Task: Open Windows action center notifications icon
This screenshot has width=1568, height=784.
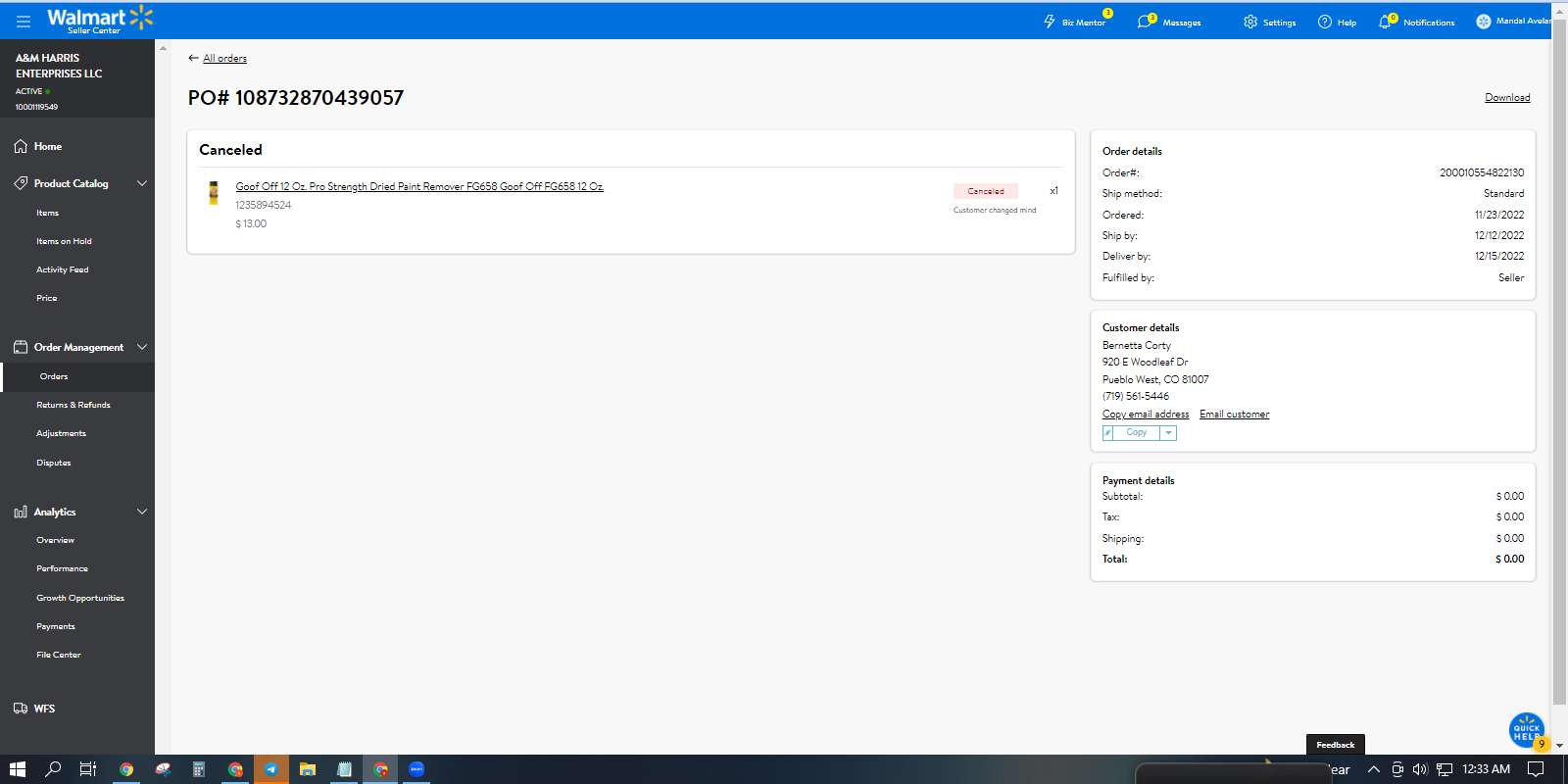Action: 1536,769
